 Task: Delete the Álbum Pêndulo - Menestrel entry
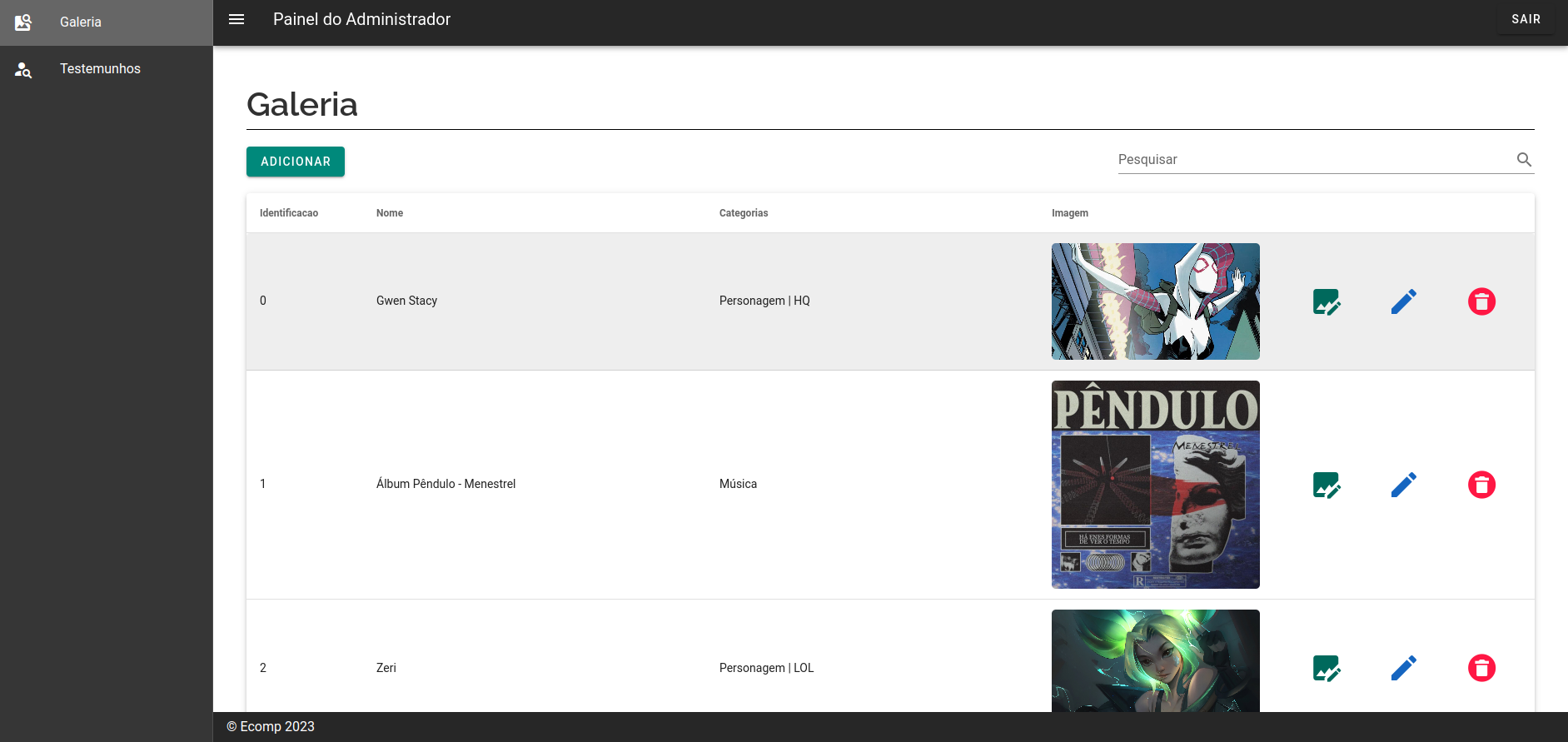(1481, 485)
